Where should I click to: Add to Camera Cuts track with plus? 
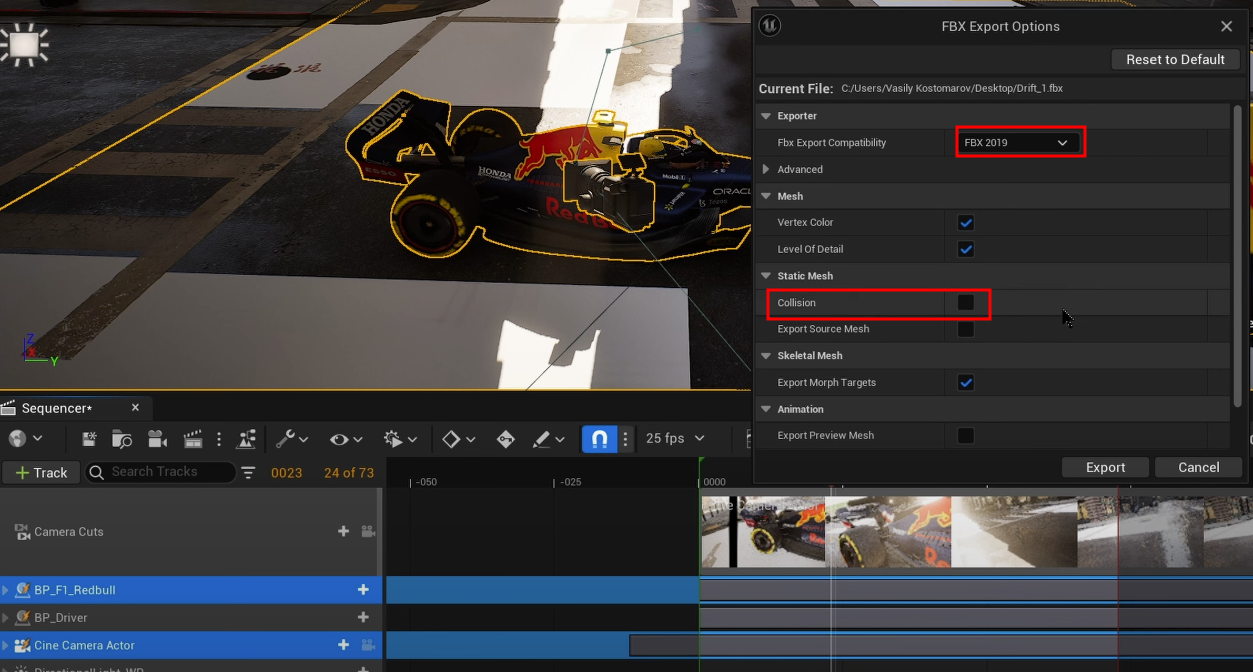click(343, 531)
